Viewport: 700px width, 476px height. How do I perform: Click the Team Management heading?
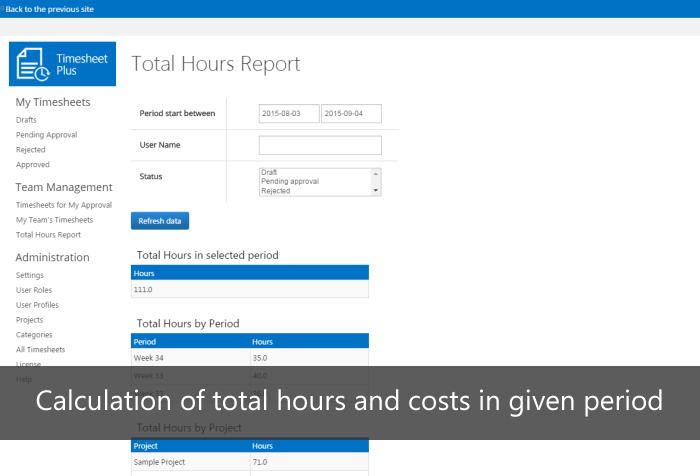64,187
